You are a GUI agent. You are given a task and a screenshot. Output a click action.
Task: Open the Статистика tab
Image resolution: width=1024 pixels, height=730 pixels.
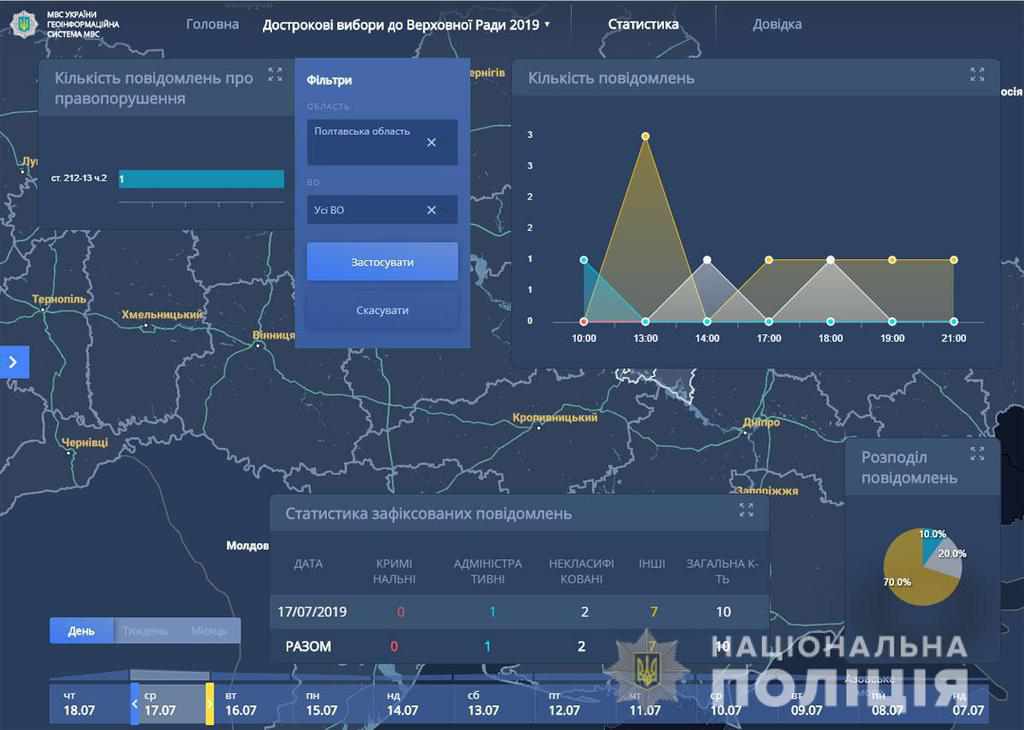tap(643, 24)
